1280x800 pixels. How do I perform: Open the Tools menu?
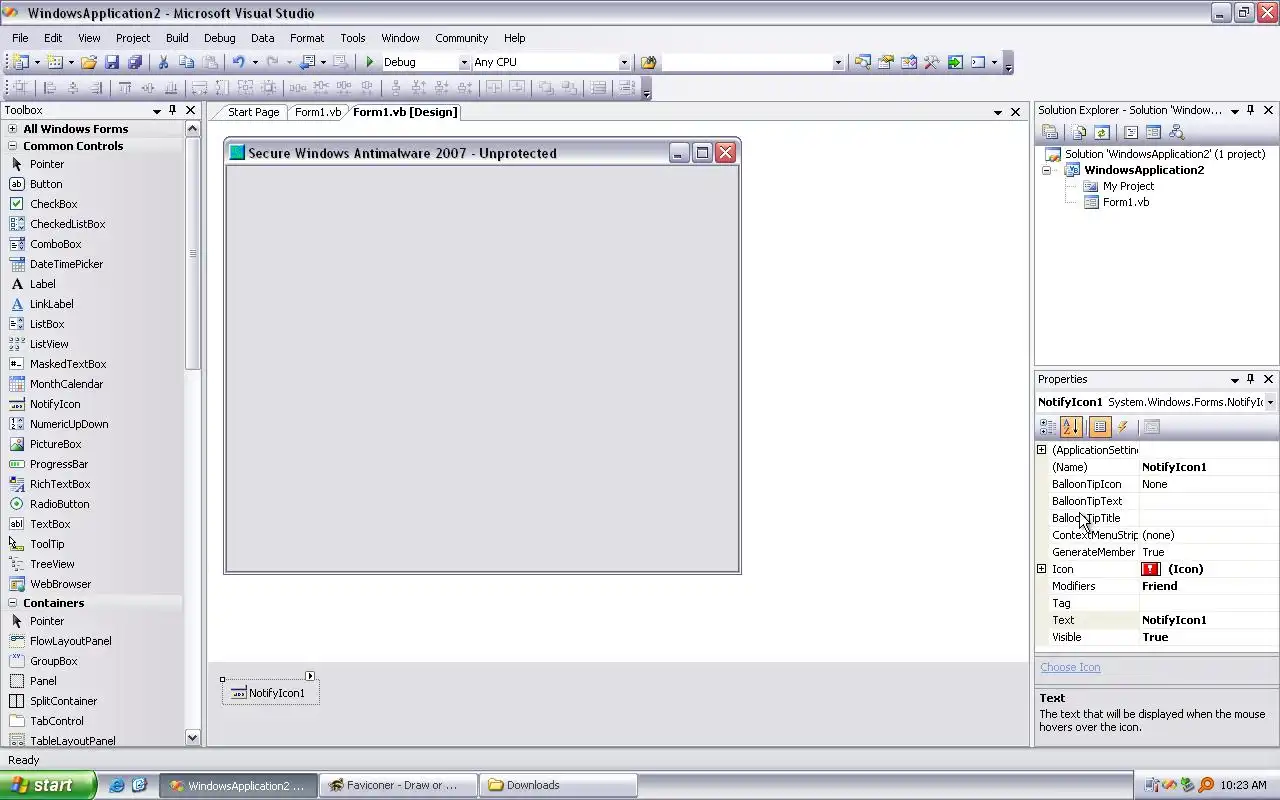pyautogui.click(x=353, y=38)
